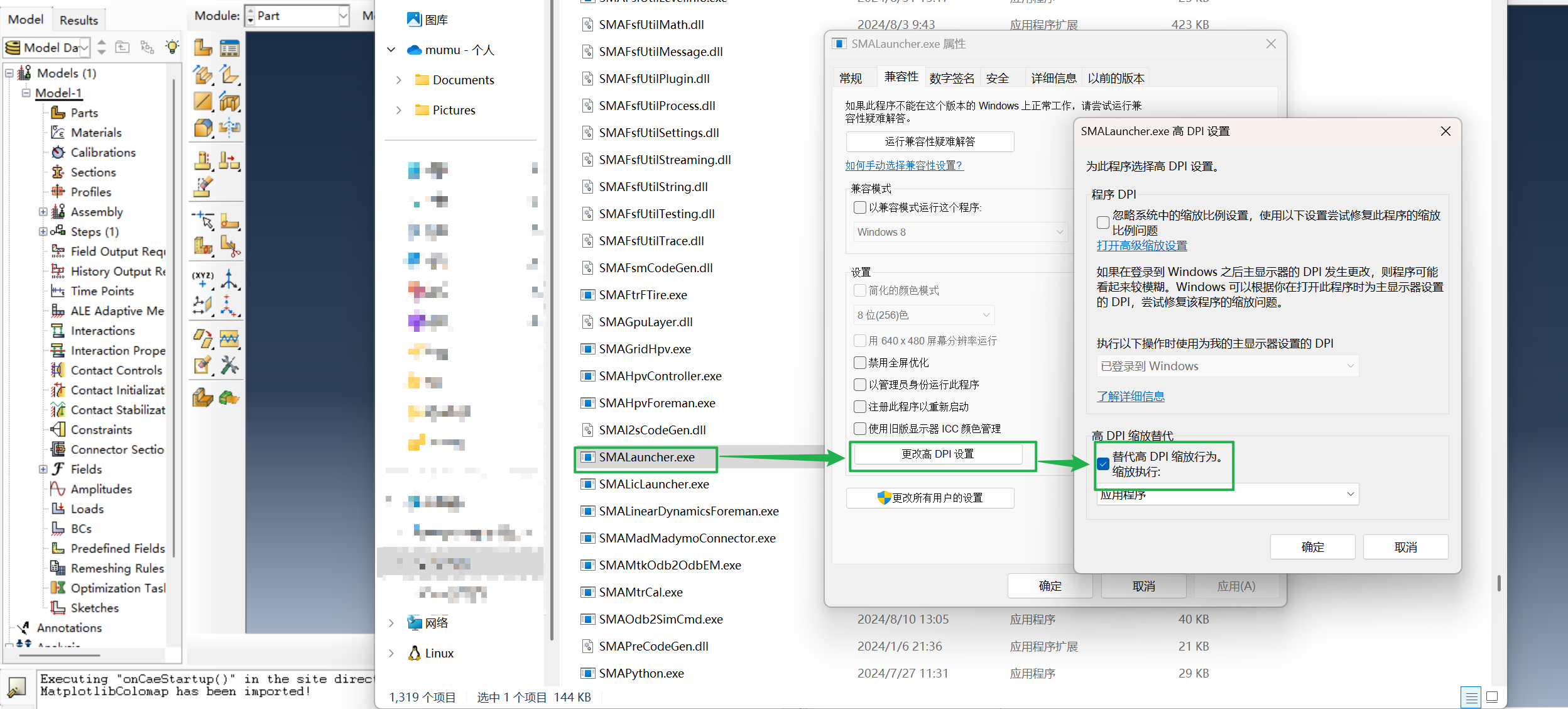
Task: Enable 使用旧版显示器 ICC 颜色管理 checkbox
Action: [860, 429]
